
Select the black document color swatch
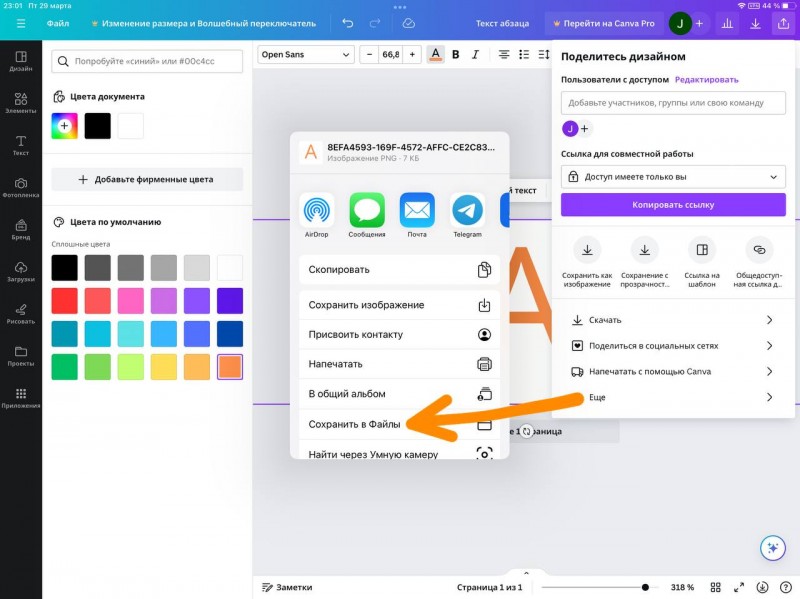[x=97, y=126]
